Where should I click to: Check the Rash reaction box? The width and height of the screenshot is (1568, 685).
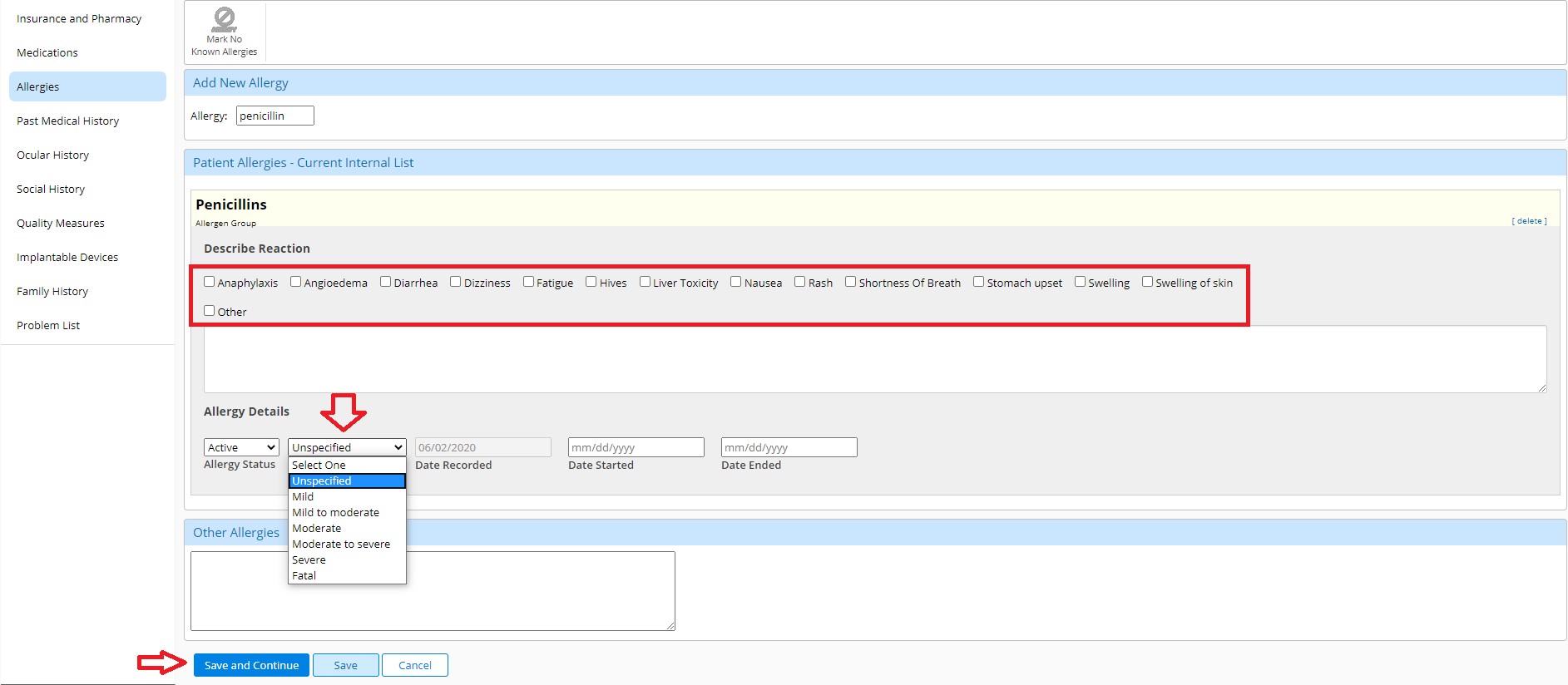point(799,282)
